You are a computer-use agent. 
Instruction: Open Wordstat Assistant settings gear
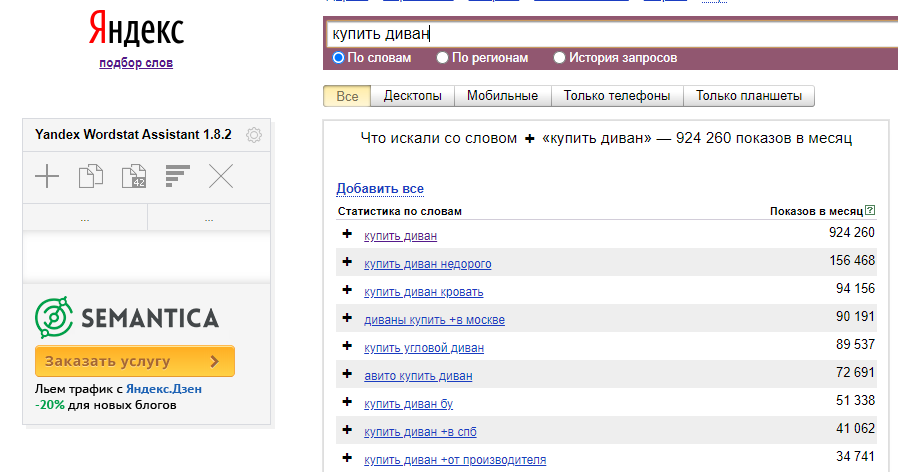pyautogui.click(x=254, y=135)
